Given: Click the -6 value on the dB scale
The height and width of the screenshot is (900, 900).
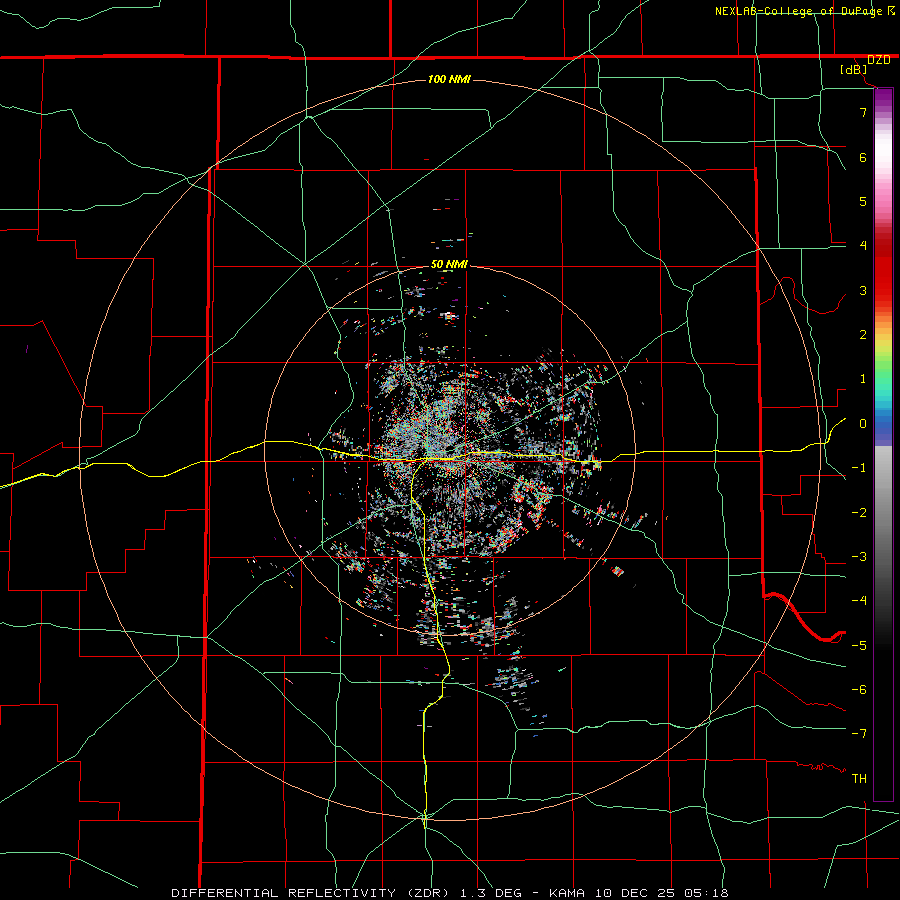Looking at the screenshot, I should click(x=859, y=690).
